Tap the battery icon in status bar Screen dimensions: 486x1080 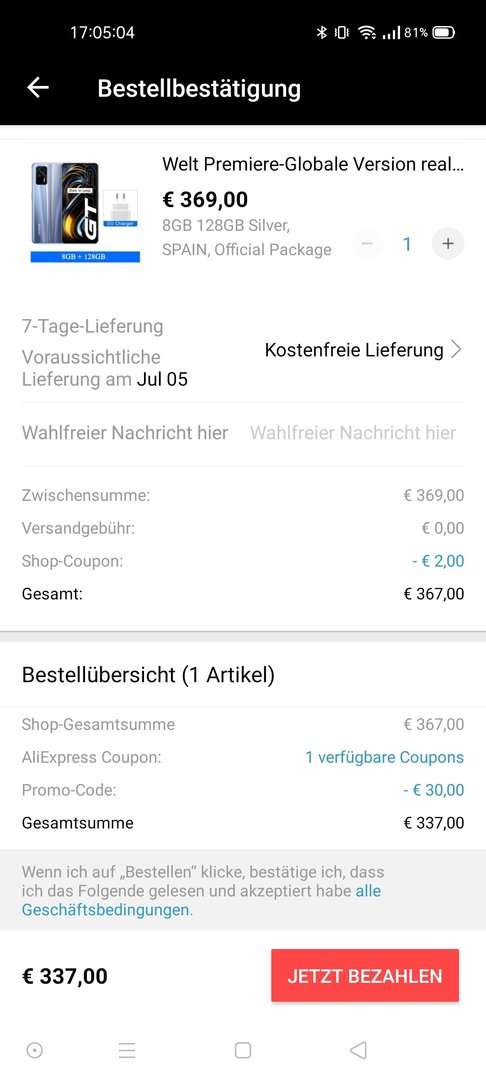tap(444, 32)
